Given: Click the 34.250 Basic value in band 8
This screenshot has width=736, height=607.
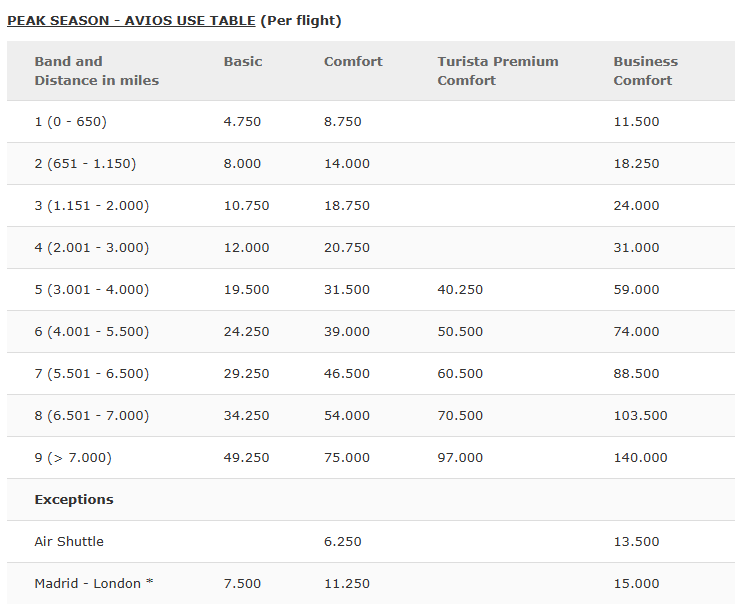Looking at the screenshot, I should click(x=246, y=416).
